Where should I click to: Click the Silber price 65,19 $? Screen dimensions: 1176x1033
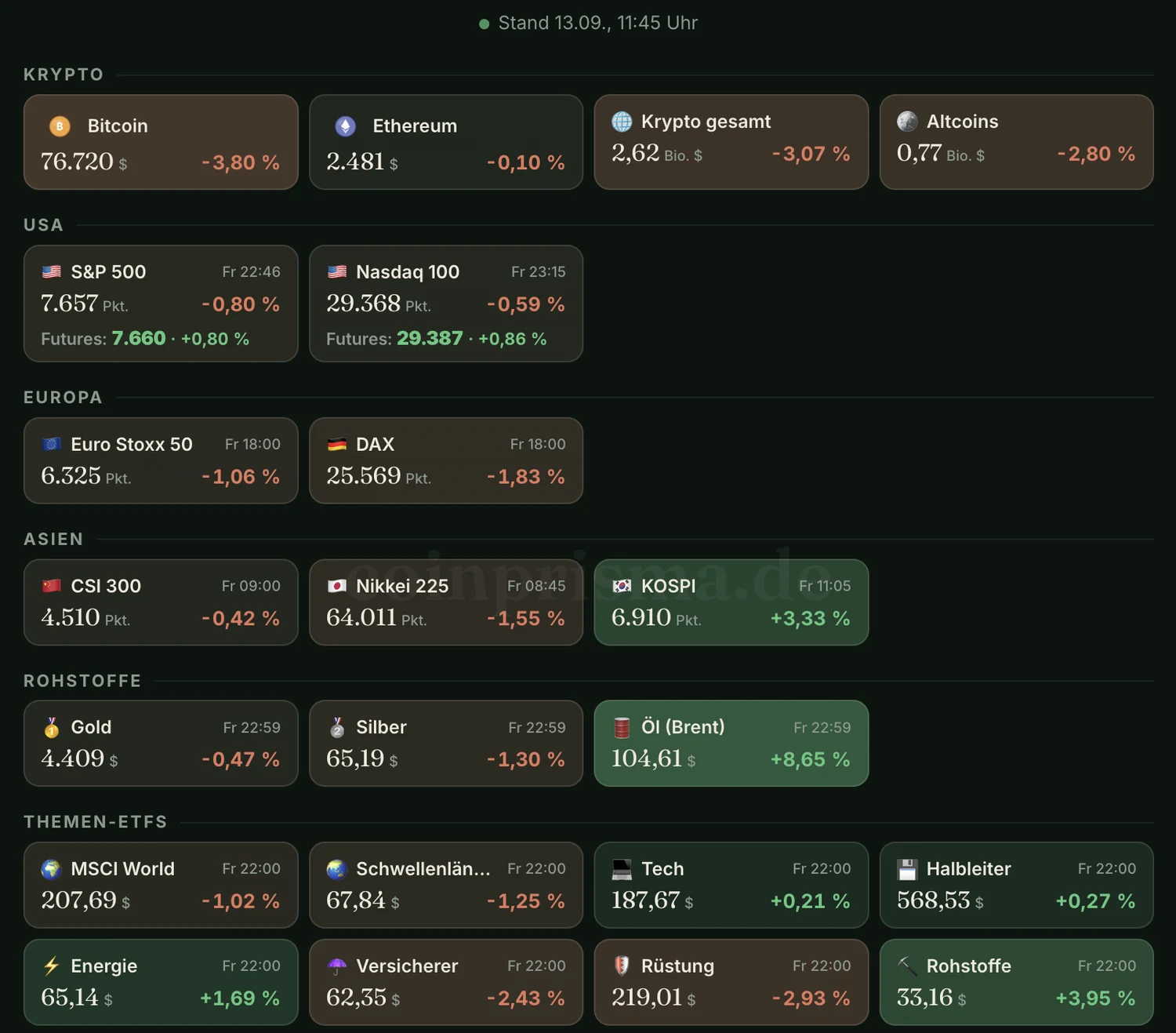(362, 759)
